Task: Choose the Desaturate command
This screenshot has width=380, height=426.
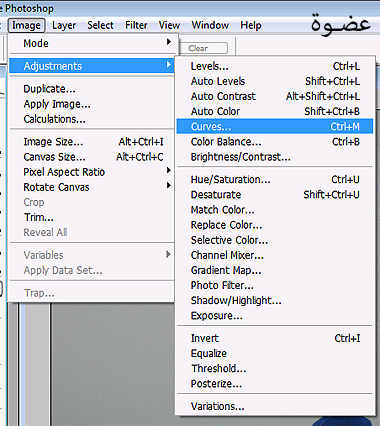Action: tap(275, 194)
